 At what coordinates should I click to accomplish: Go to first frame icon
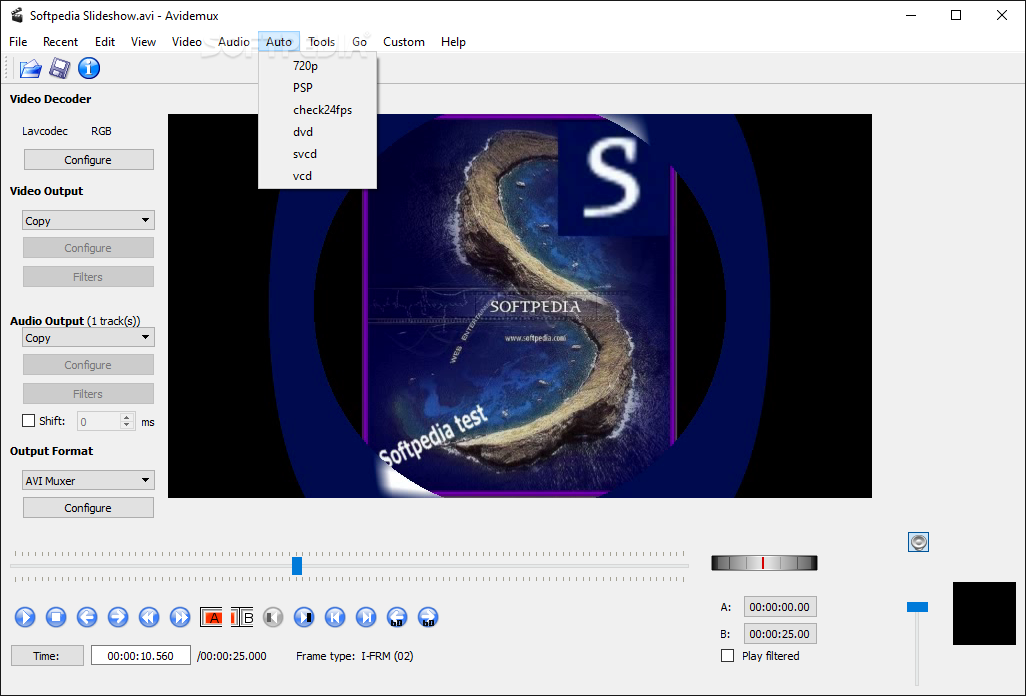pyautogui.click(x=335, y=617)
